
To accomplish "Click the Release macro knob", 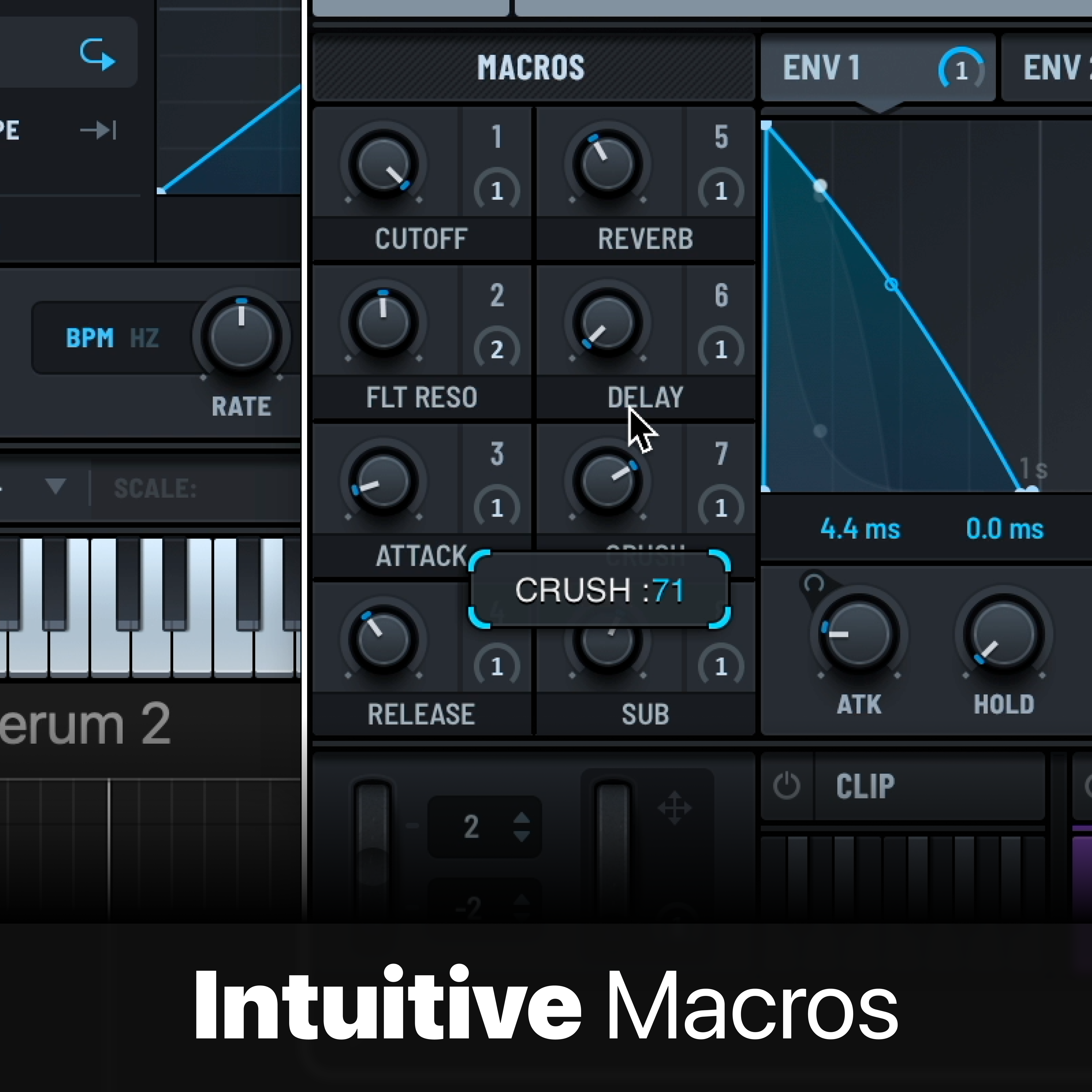I will coord(383,640).
